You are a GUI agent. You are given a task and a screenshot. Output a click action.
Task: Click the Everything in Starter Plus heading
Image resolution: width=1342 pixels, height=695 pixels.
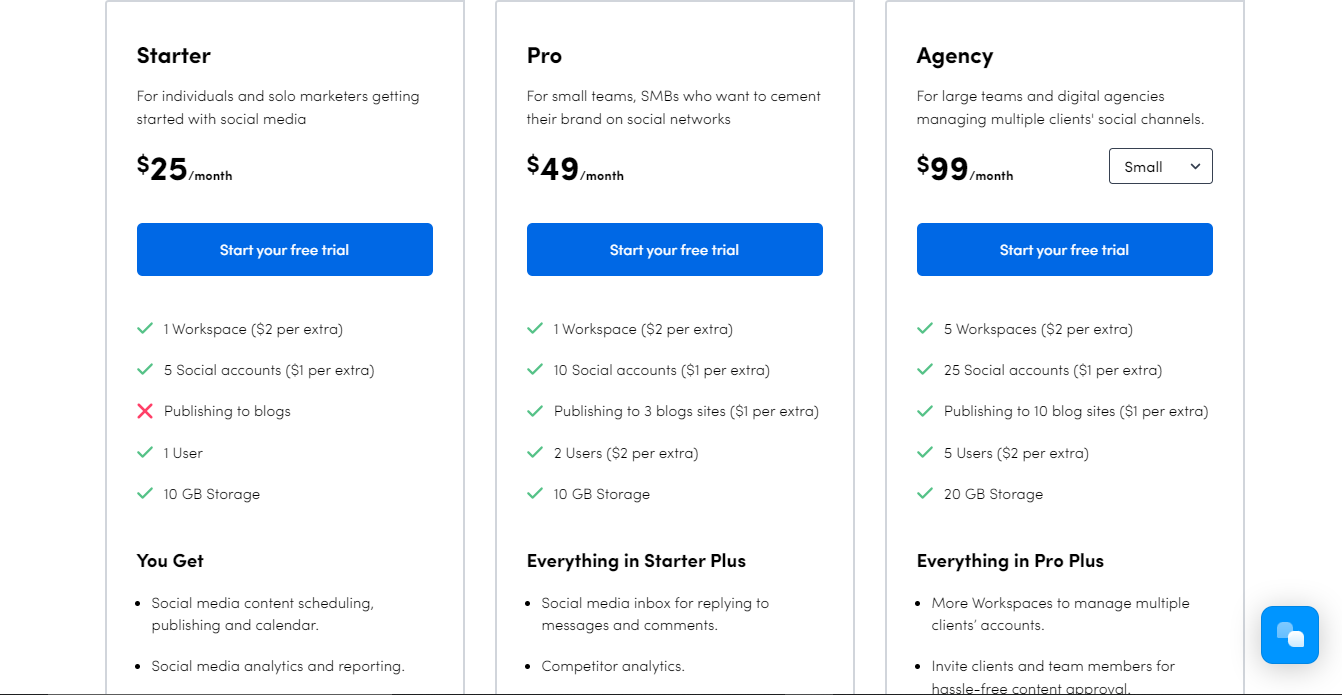pos(636,561)
